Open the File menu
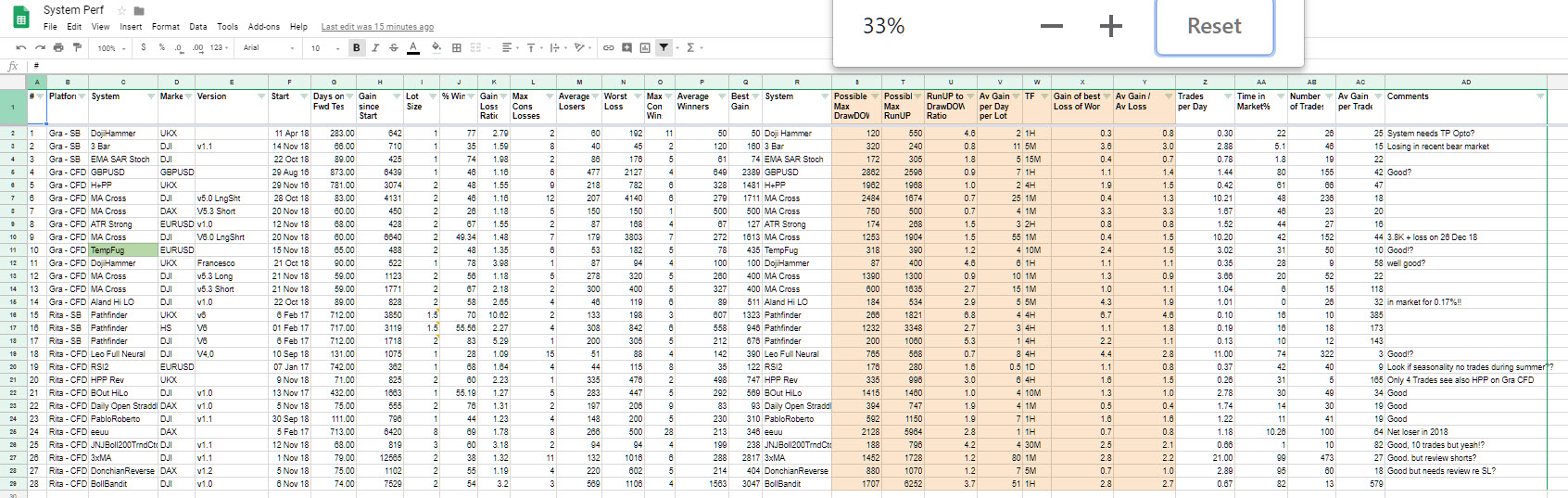 [50, 27]
